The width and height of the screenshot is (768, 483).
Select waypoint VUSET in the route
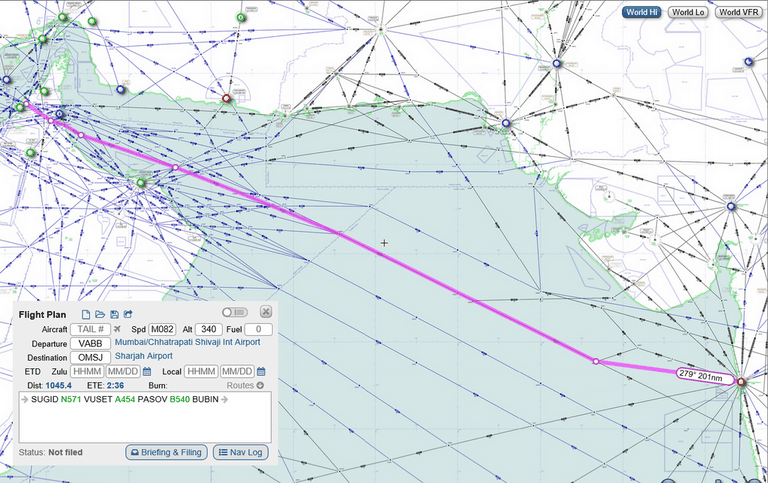point(98,399)
